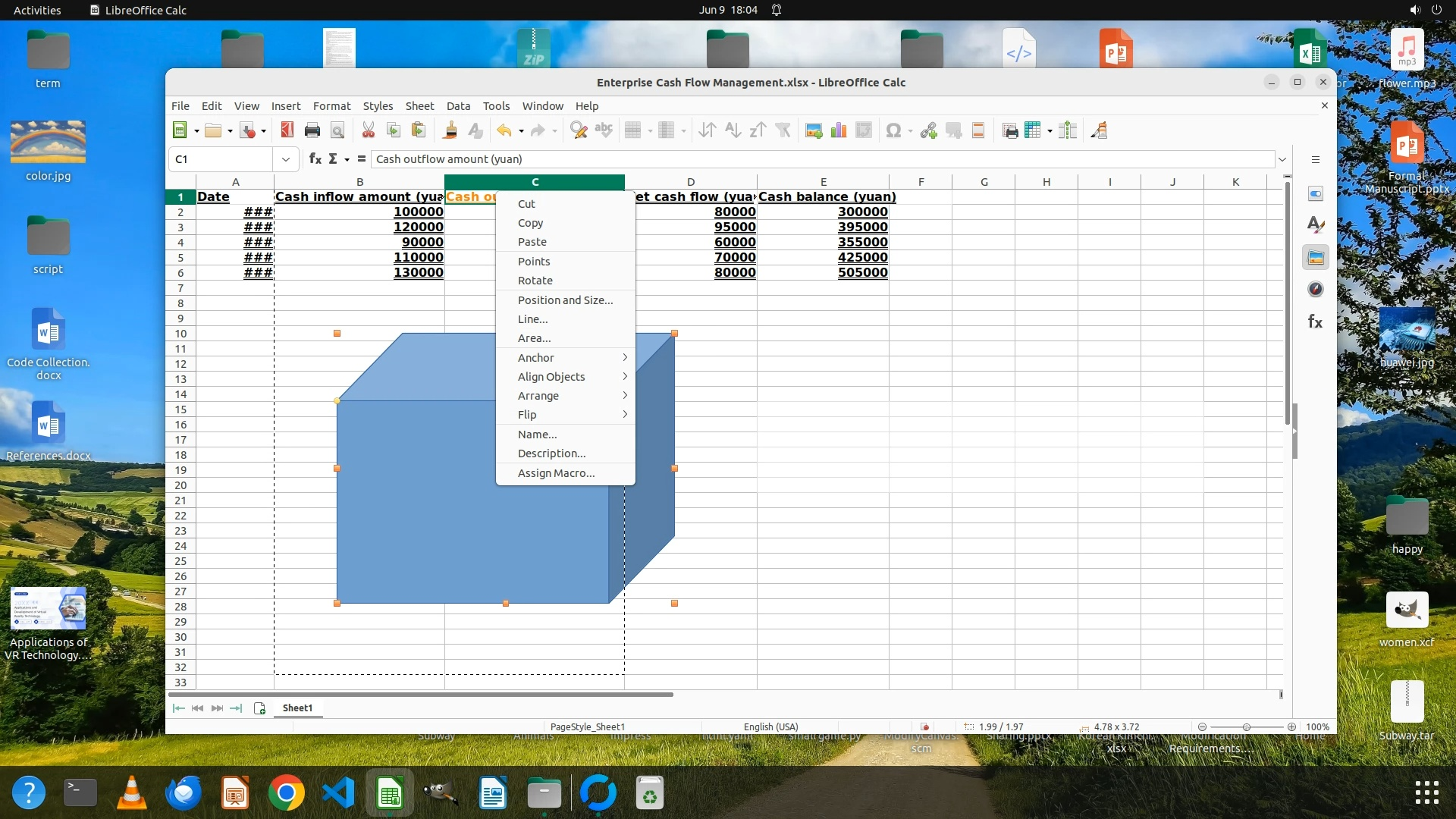1456x819 pixels.
Task: Click the Export as PDF icon
Action: point(287,130)
